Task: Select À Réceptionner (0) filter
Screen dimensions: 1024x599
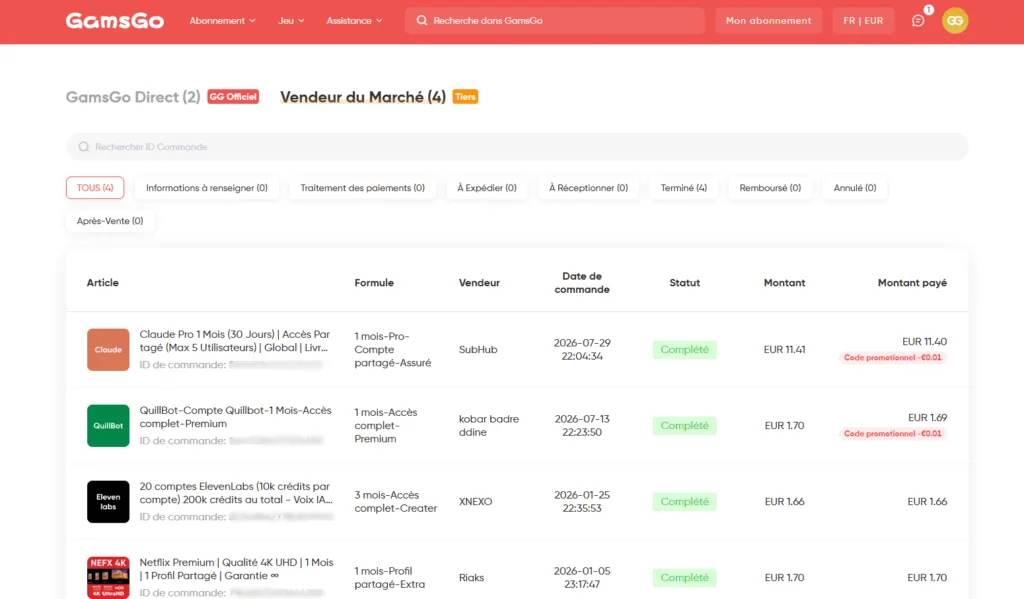Action: pos(588,188)
